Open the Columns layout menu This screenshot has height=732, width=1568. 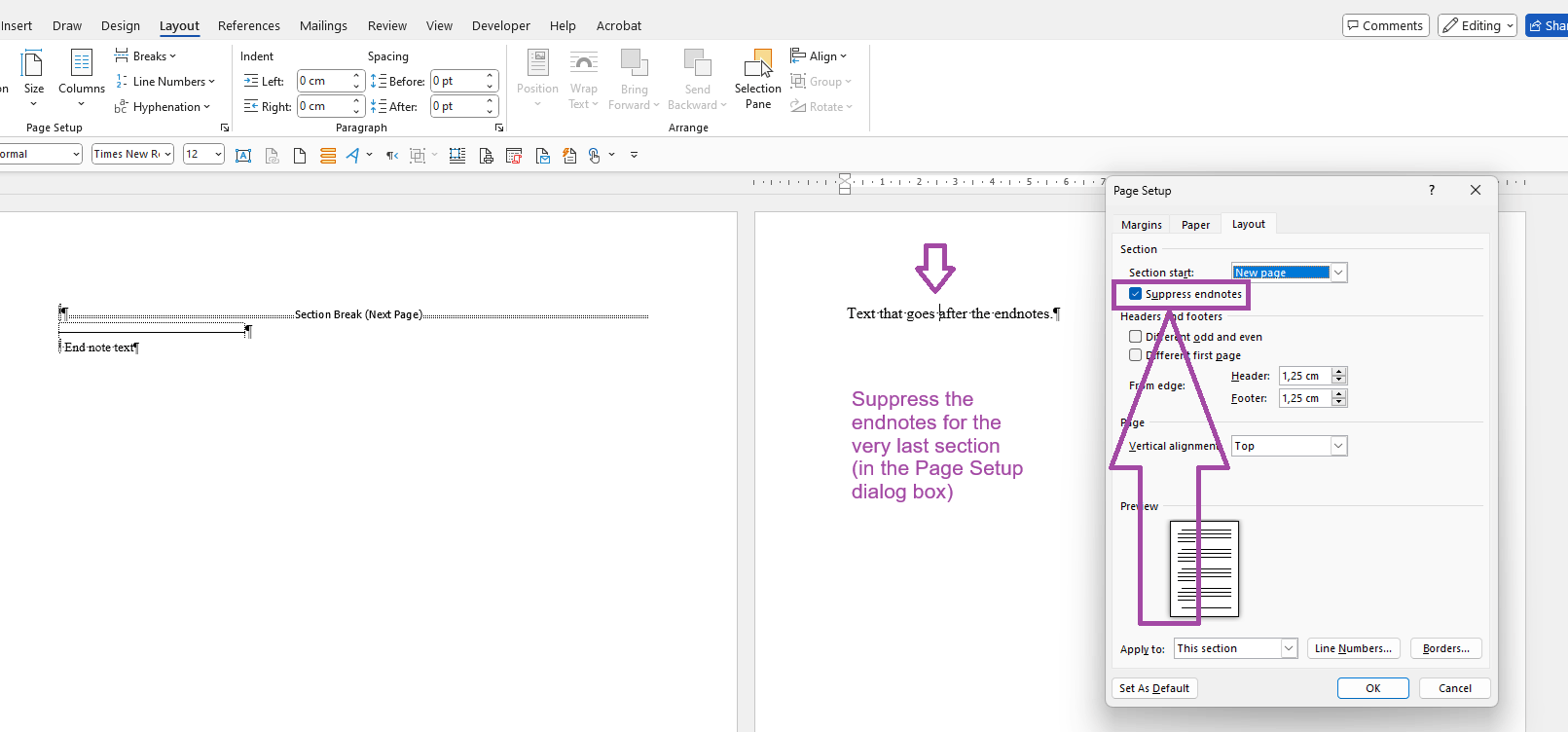click(81, 78)
